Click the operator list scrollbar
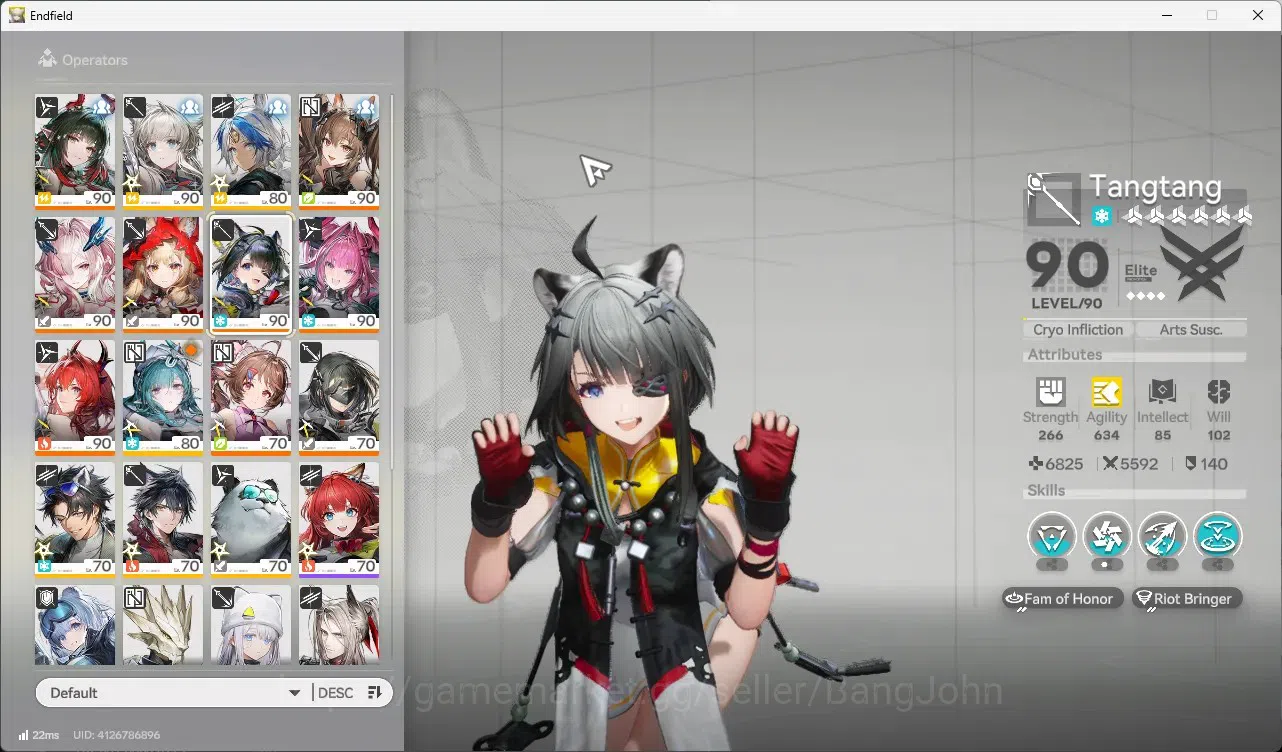 point(391,280)
